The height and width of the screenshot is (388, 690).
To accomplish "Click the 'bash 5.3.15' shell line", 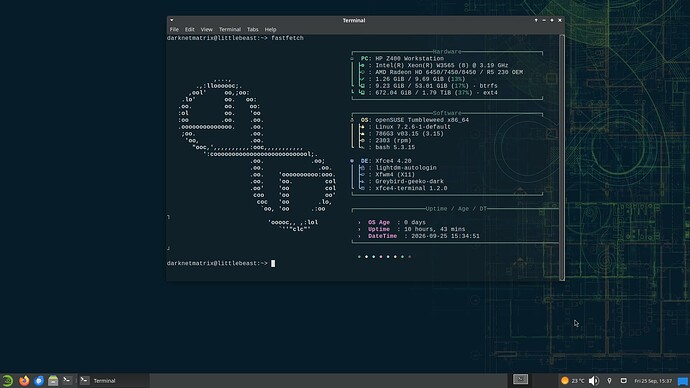I will (395, 147).
